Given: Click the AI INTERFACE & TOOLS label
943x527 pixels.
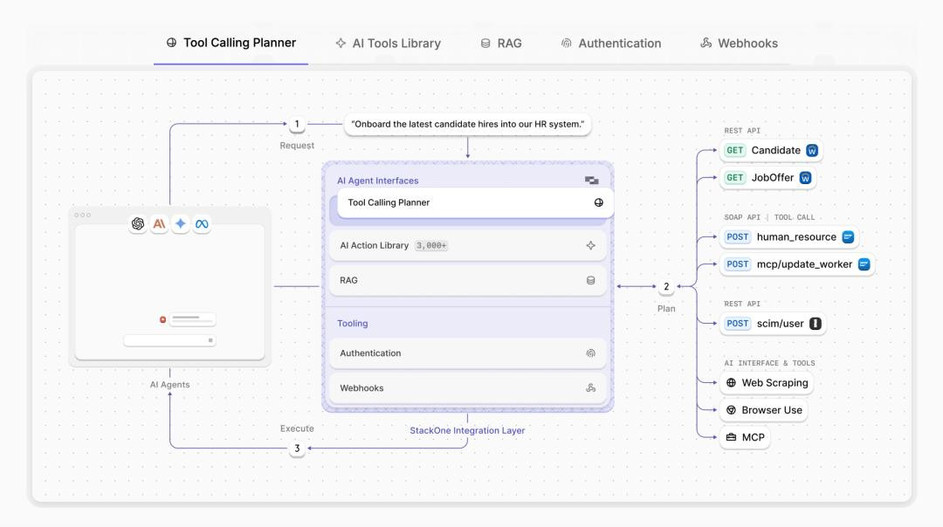Looking at the screenshot, I should [x=769, y=363].
